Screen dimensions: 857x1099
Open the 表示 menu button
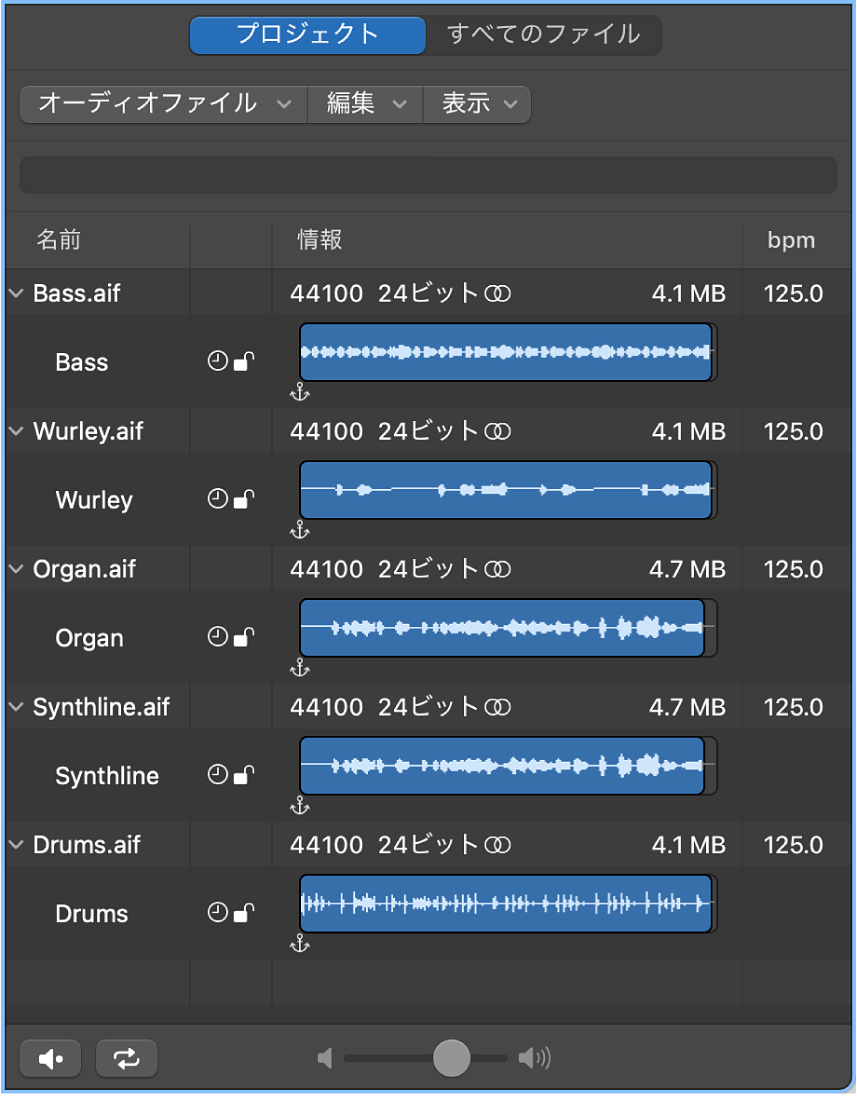click(x=478, y=104)
